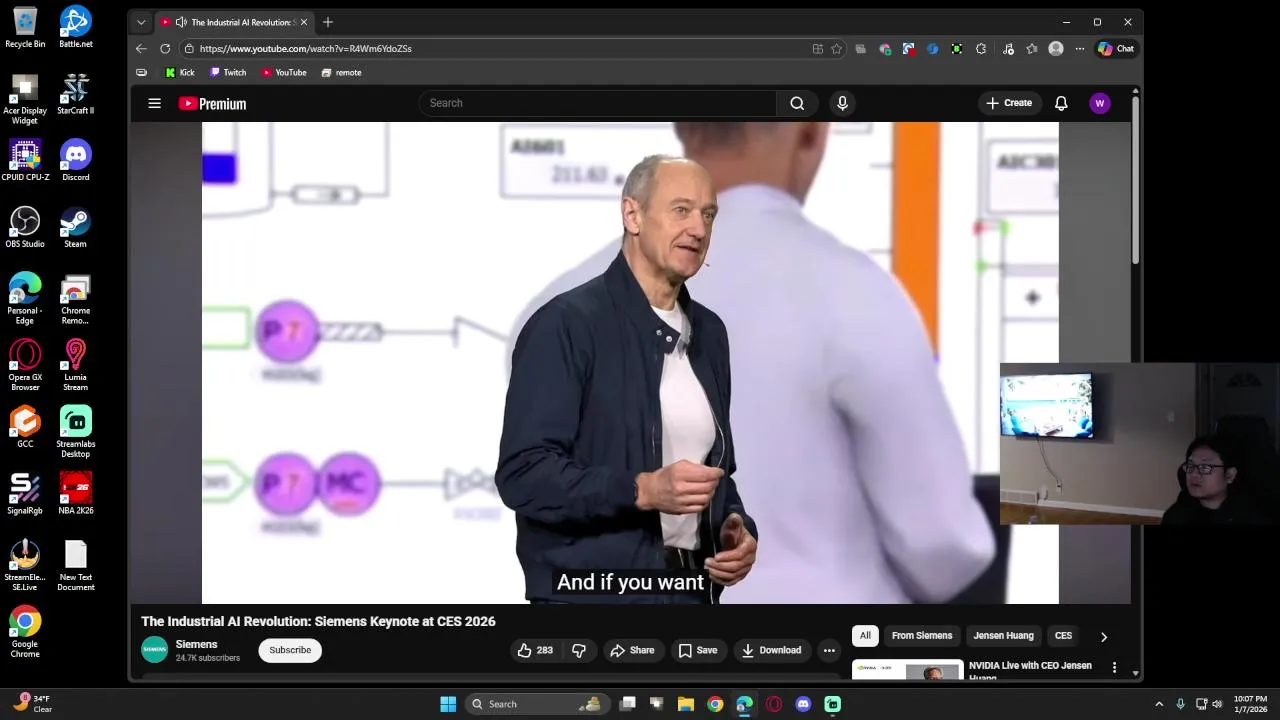The image size is (1280, 720).
Task: Open the YouTube guide hamburger menu
Action: coord(154,103)
